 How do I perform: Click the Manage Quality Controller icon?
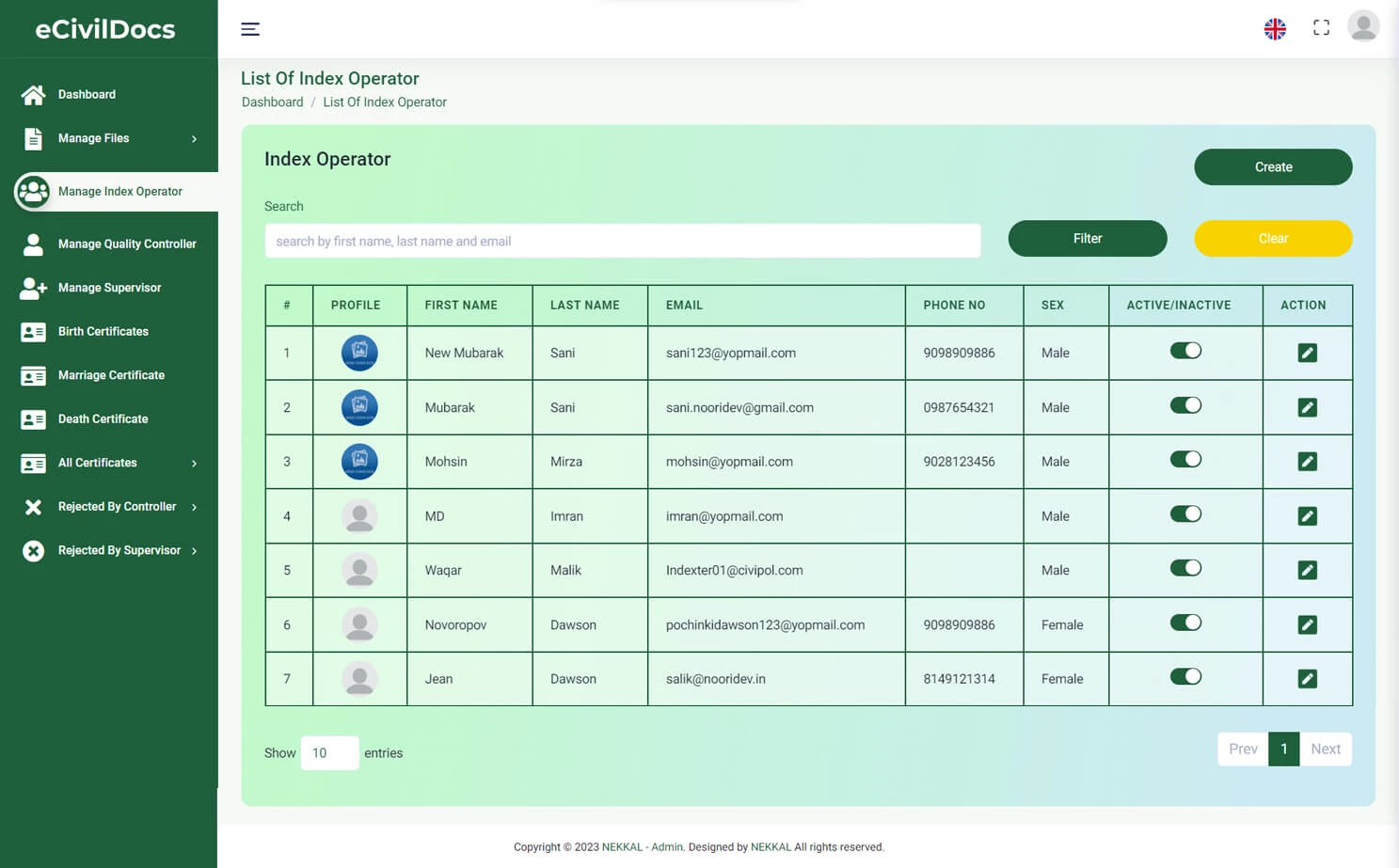33,244
